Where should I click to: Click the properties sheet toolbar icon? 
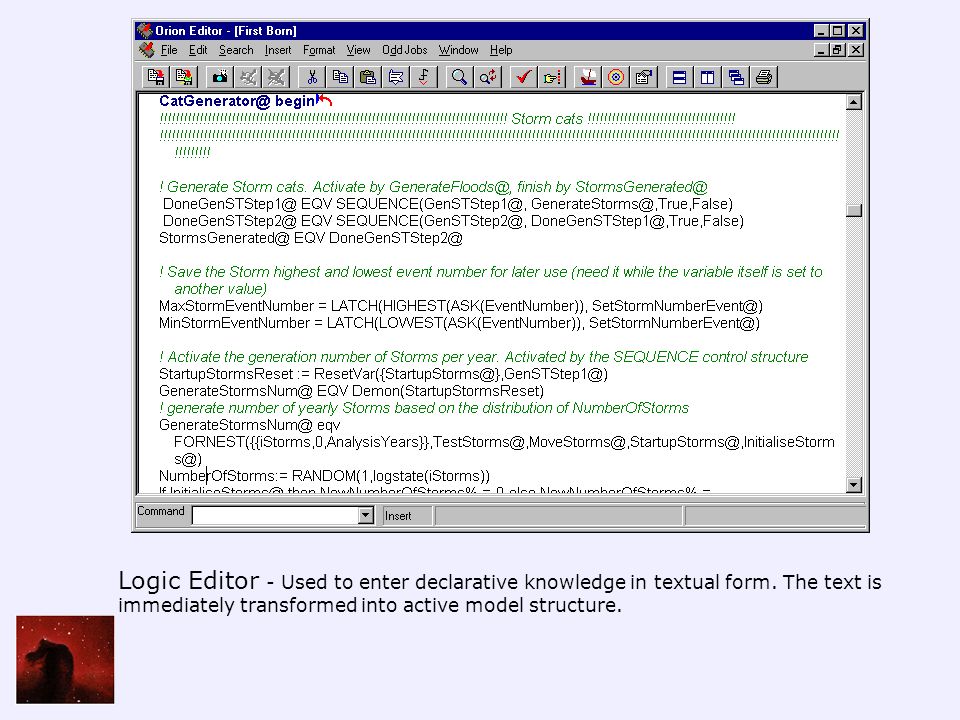[x=644, y=77]
